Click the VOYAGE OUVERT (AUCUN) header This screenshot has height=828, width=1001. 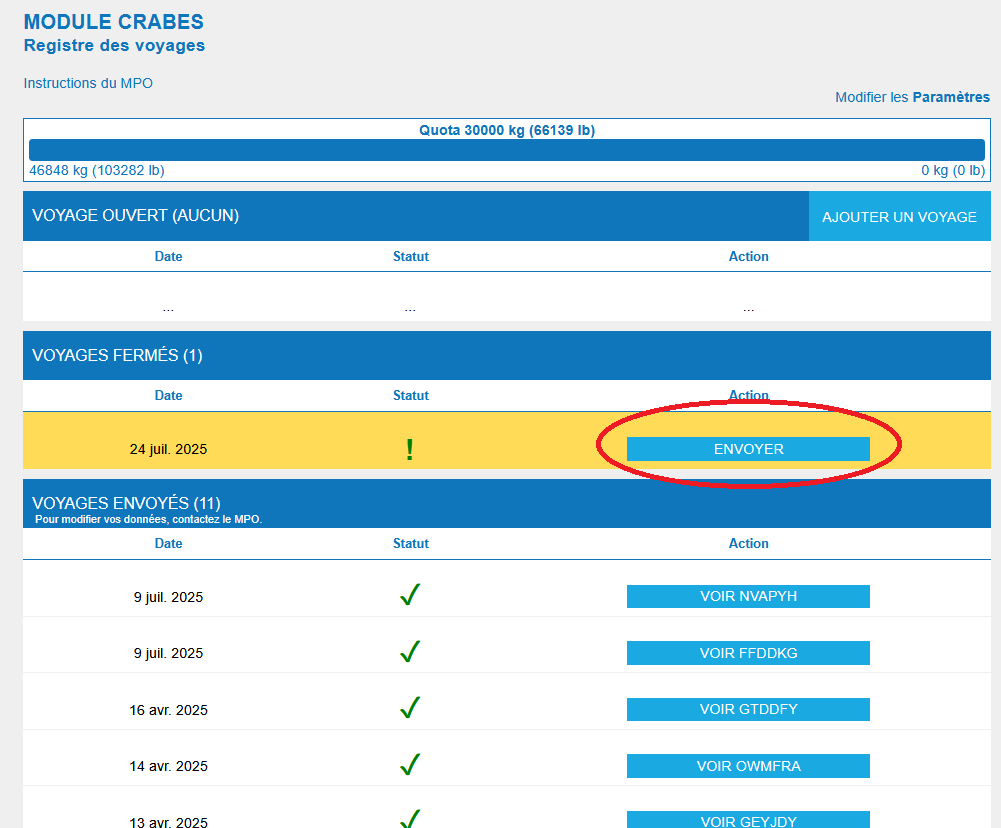[x=135, y=215]
